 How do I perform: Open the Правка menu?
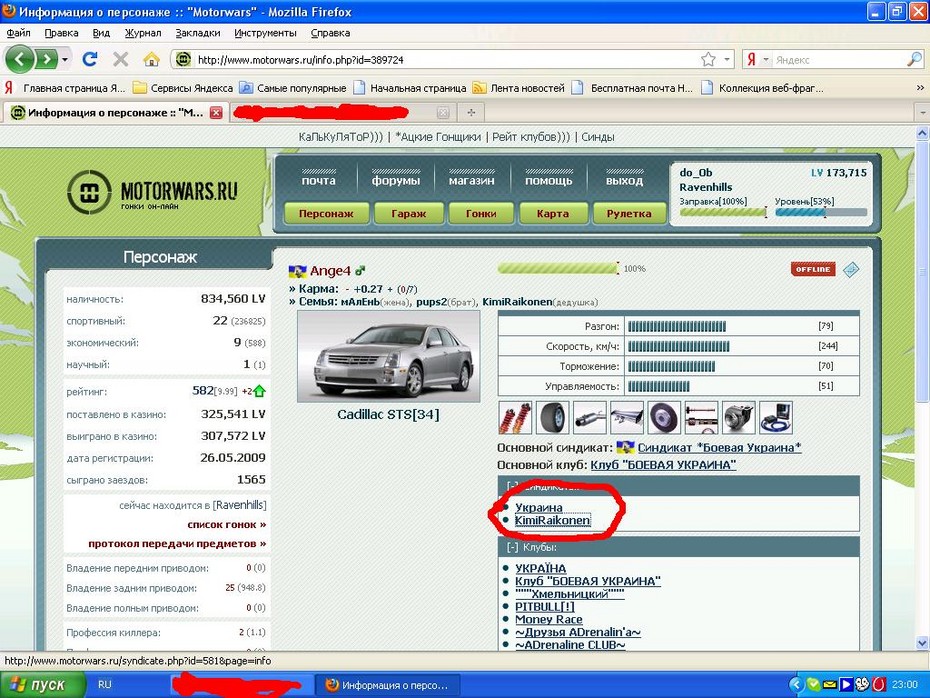61,33
